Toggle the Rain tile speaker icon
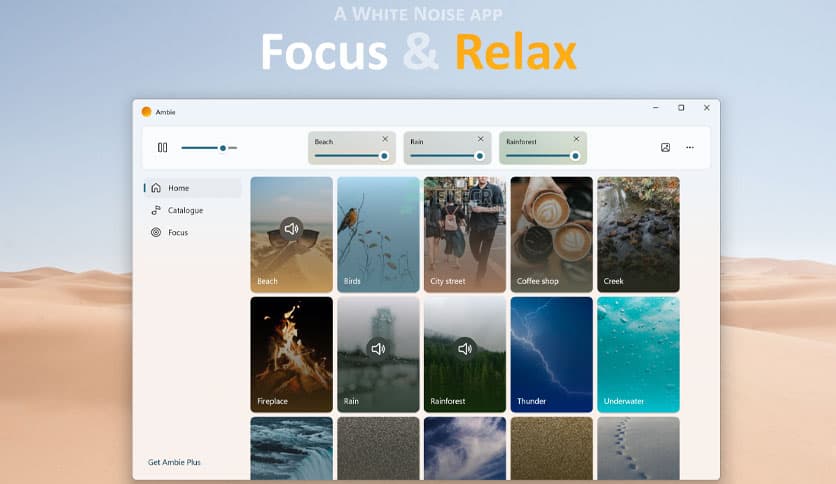This screenshot has width=836, height=484. click(378, 349)
